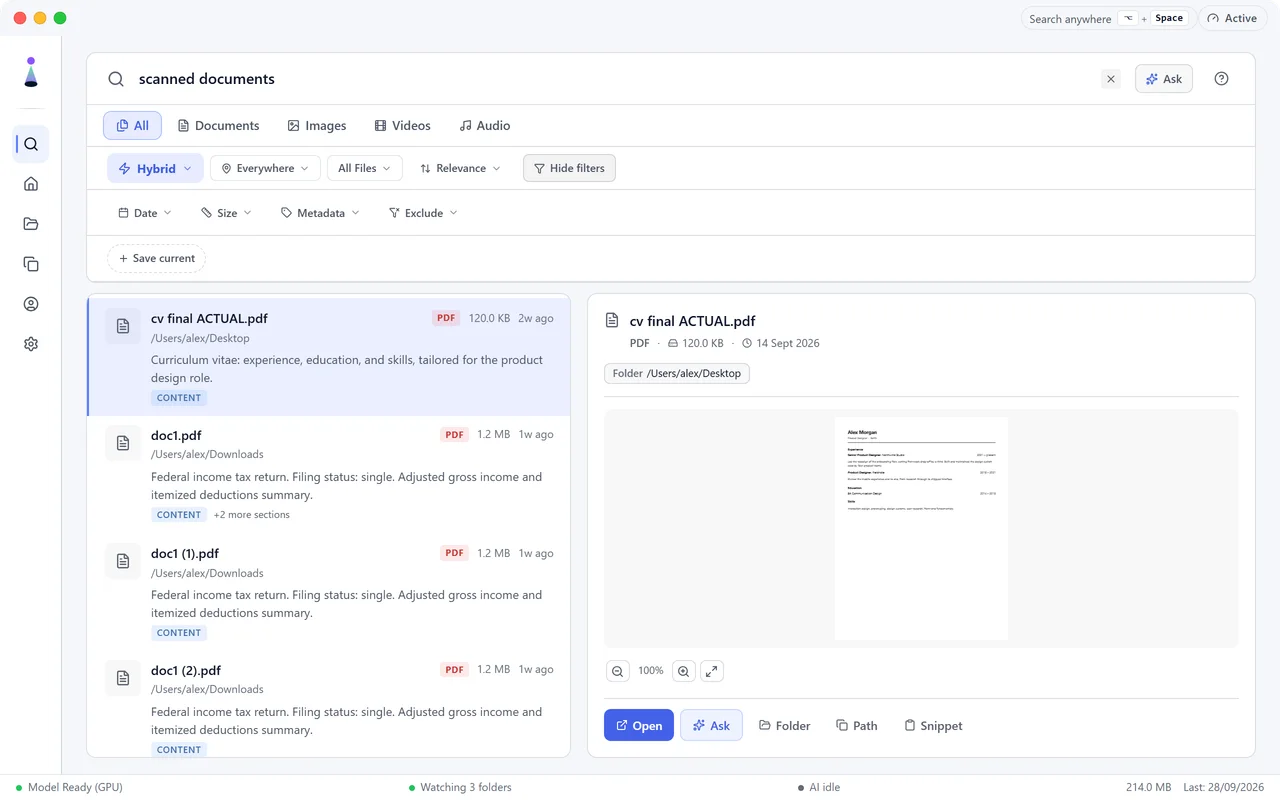Image resolution: width=1280 pixels, height=800 pixels.
Task: Expand the Exclude filter dropdown
Action: click(423, 213)
